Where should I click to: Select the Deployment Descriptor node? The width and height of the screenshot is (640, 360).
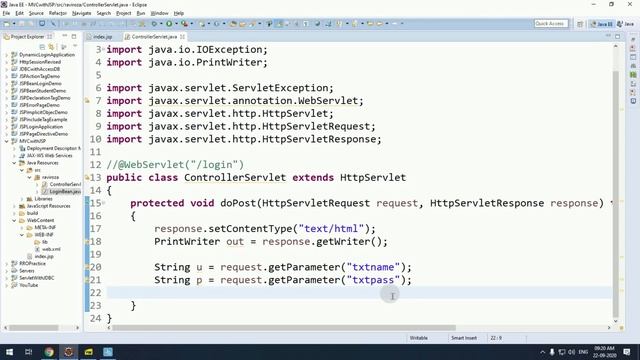coord(50,149)
